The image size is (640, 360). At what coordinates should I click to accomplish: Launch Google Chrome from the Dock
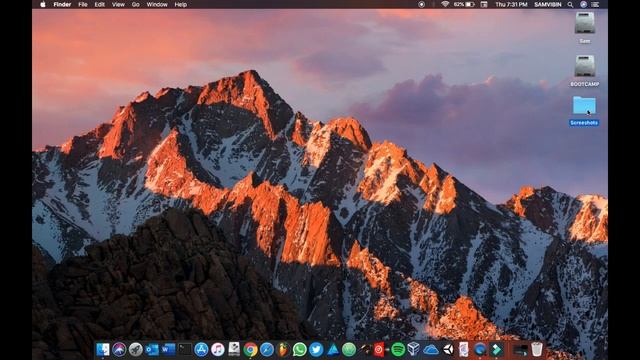[x=250, y=349]
